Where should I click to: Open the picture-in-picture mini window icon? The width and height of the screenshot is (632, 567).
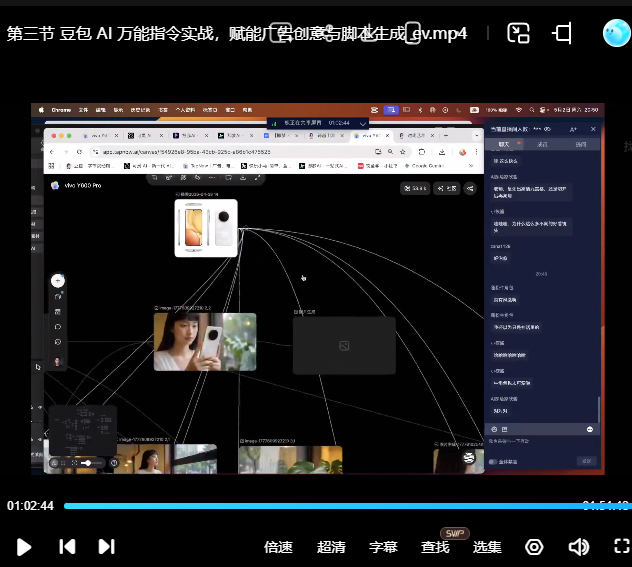pos(518,33)
